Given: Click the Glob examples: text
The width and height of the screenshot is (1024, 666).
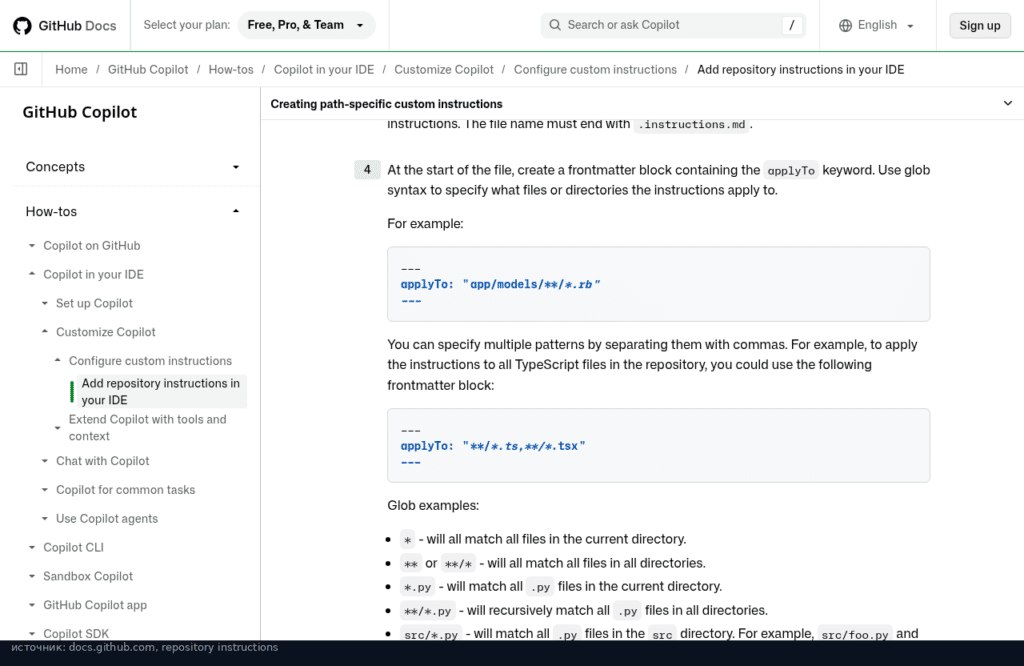Looking at the screenshot, I should (x=433, y=505).
